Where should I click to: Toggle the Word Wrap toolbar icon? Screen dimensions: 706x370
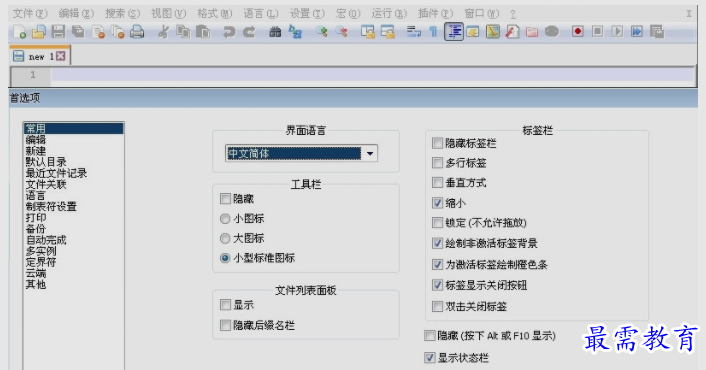413,32
